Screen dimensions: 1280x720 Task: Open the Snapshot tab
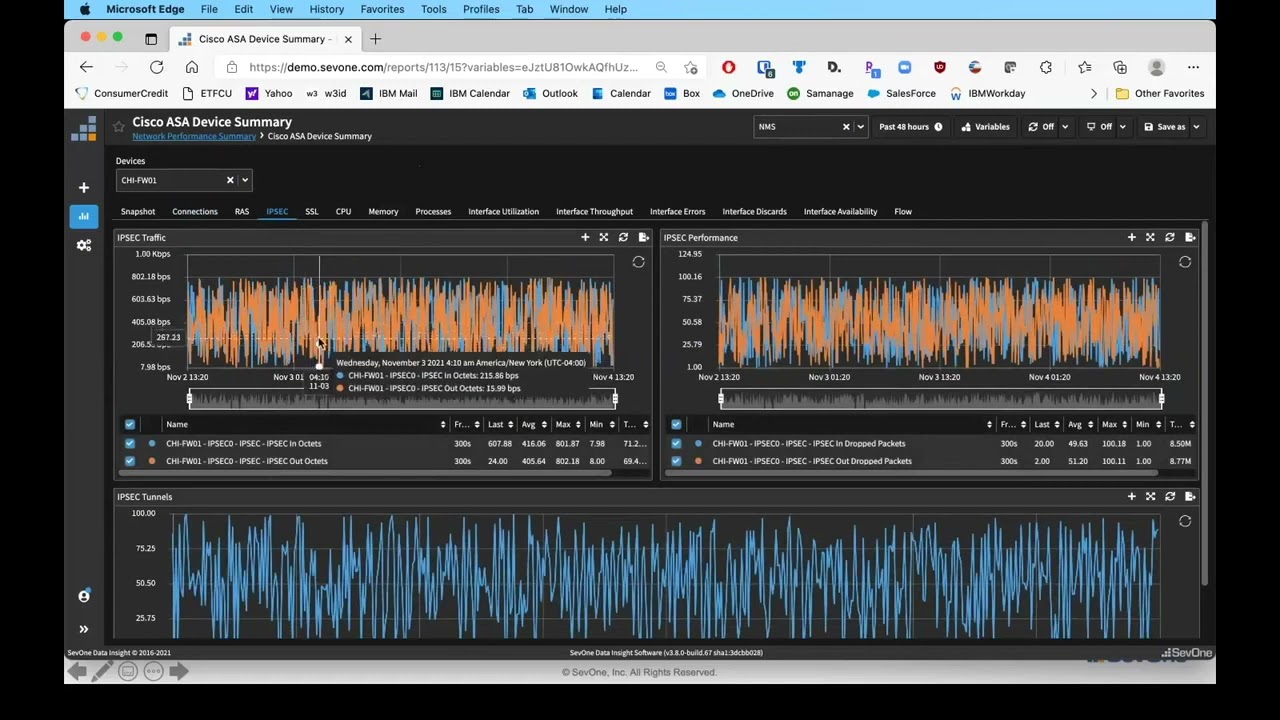pyautogui.click(x=138, y=212)
